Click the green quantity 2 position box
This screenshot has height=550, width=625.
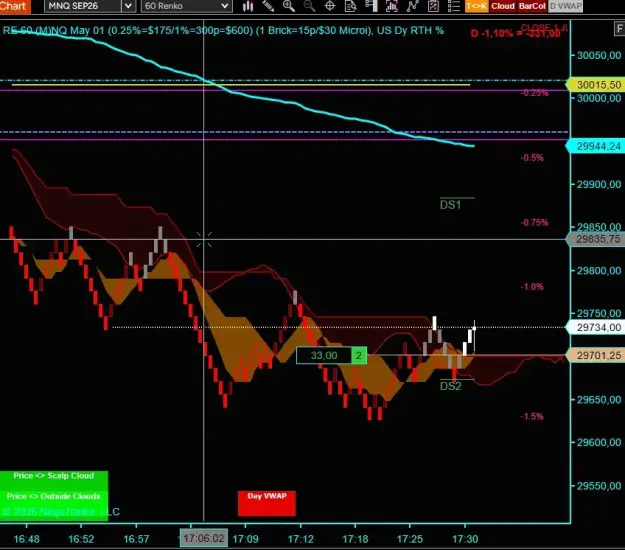[359, 356]
